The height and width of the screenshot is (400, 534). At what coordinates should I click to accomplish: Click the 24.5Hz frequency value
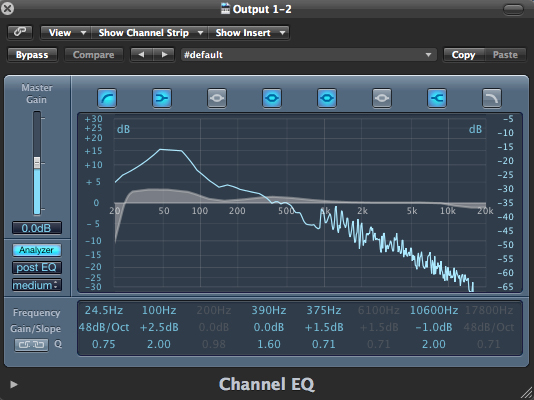pos(104,310)
